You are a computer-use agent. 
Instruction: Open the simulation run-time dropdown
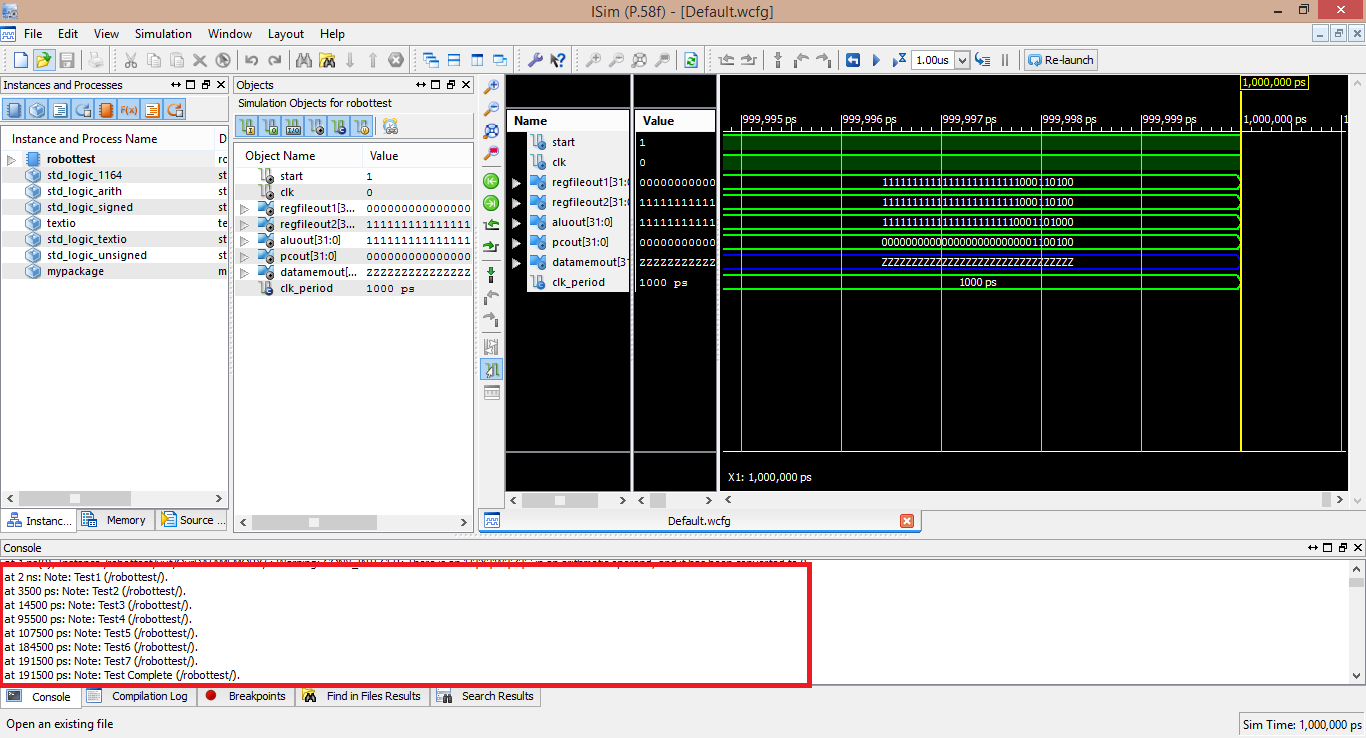click(x=962, y=60)
